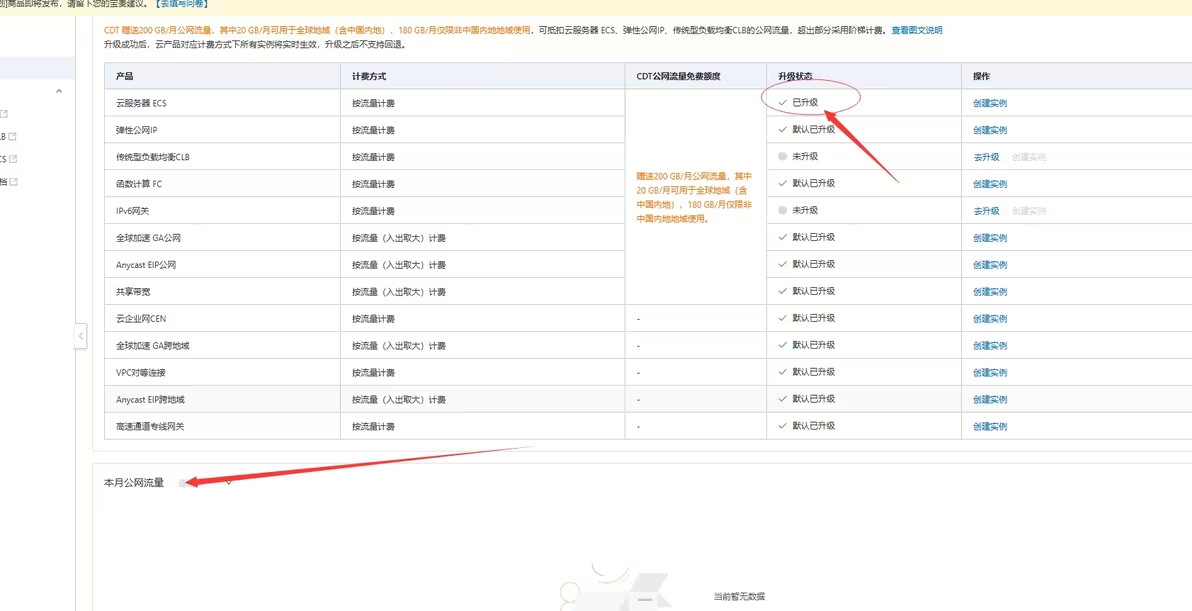1192x611 pixels.
Task: Collapse the sidebar with the left-arrow handle
Action: pos(81,335)
